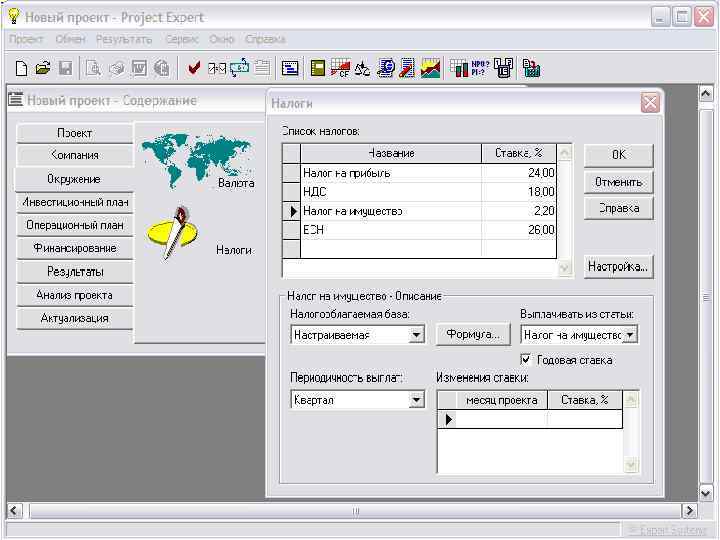
Task: Click the New project toolbar icon
Action: click(21, 68)
